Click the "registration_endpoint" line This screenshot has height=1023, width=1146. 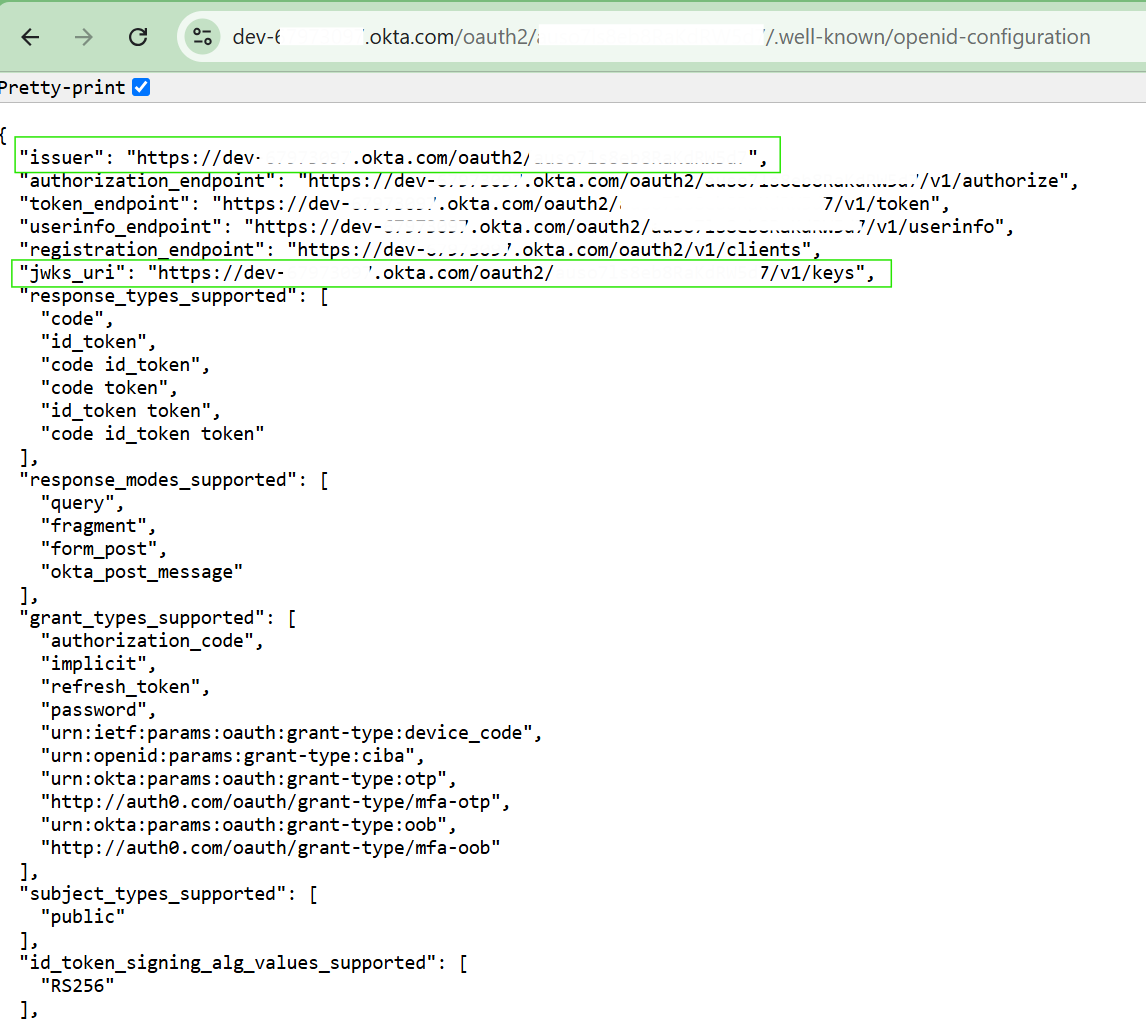click(x=420, y=250)
